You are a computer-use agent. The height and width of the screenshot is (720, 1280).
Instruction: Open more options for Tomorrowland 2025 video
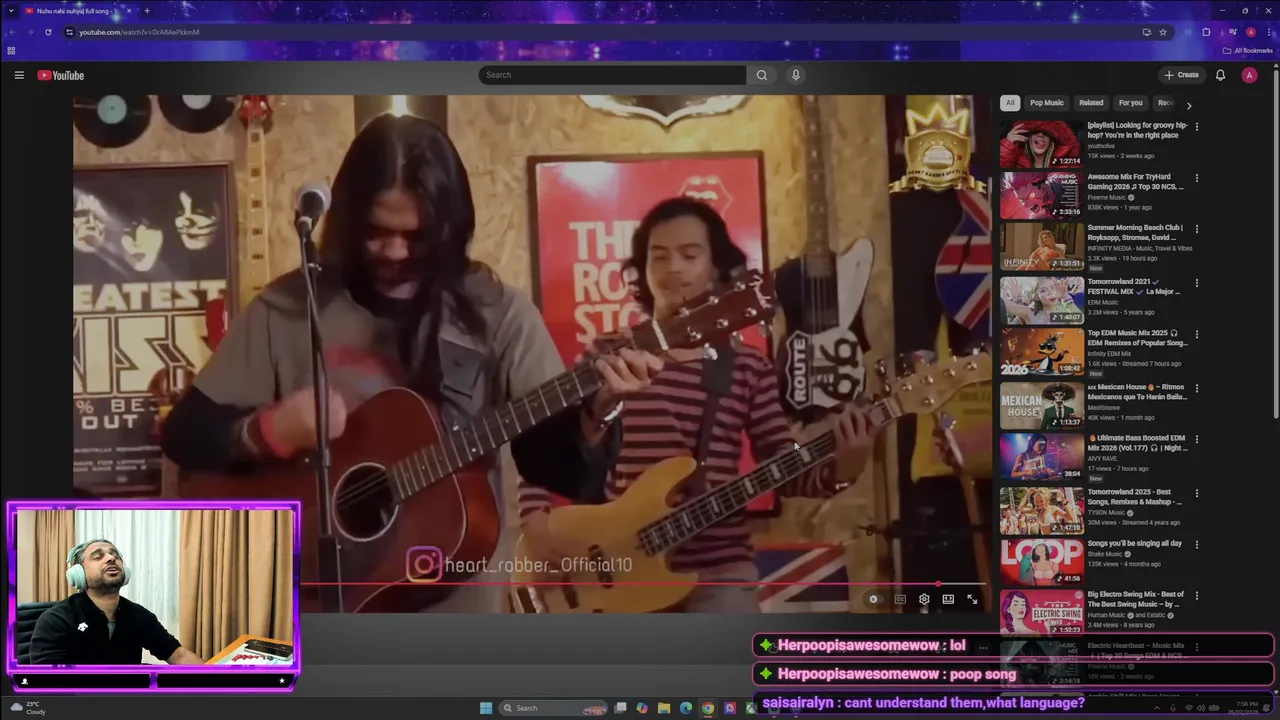coord(1196,493)
